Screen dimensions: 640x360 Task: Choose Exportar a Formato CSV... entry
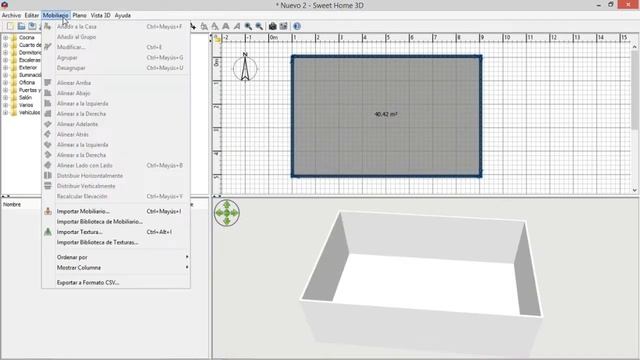point(116,282)
